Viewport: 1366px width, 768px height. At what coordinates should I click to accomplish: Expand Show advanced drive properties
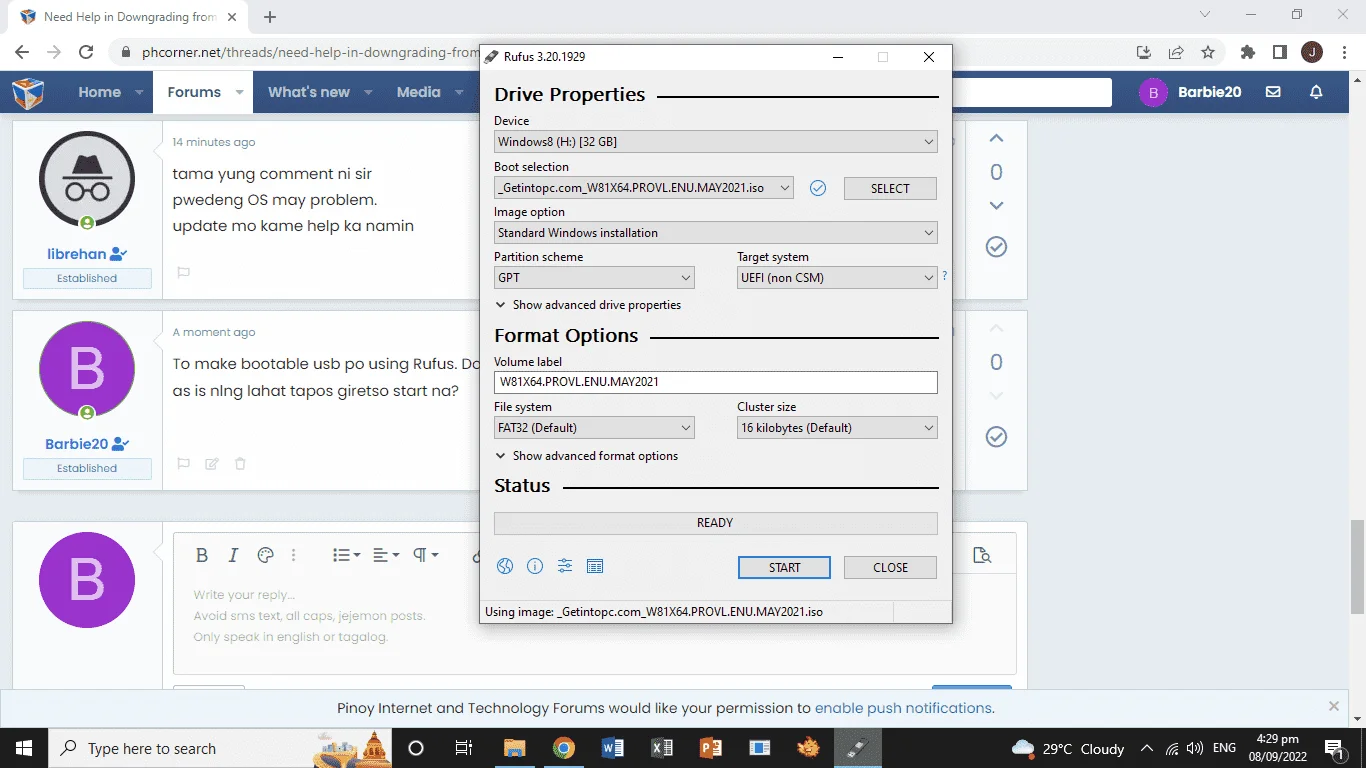pos(588,305)
